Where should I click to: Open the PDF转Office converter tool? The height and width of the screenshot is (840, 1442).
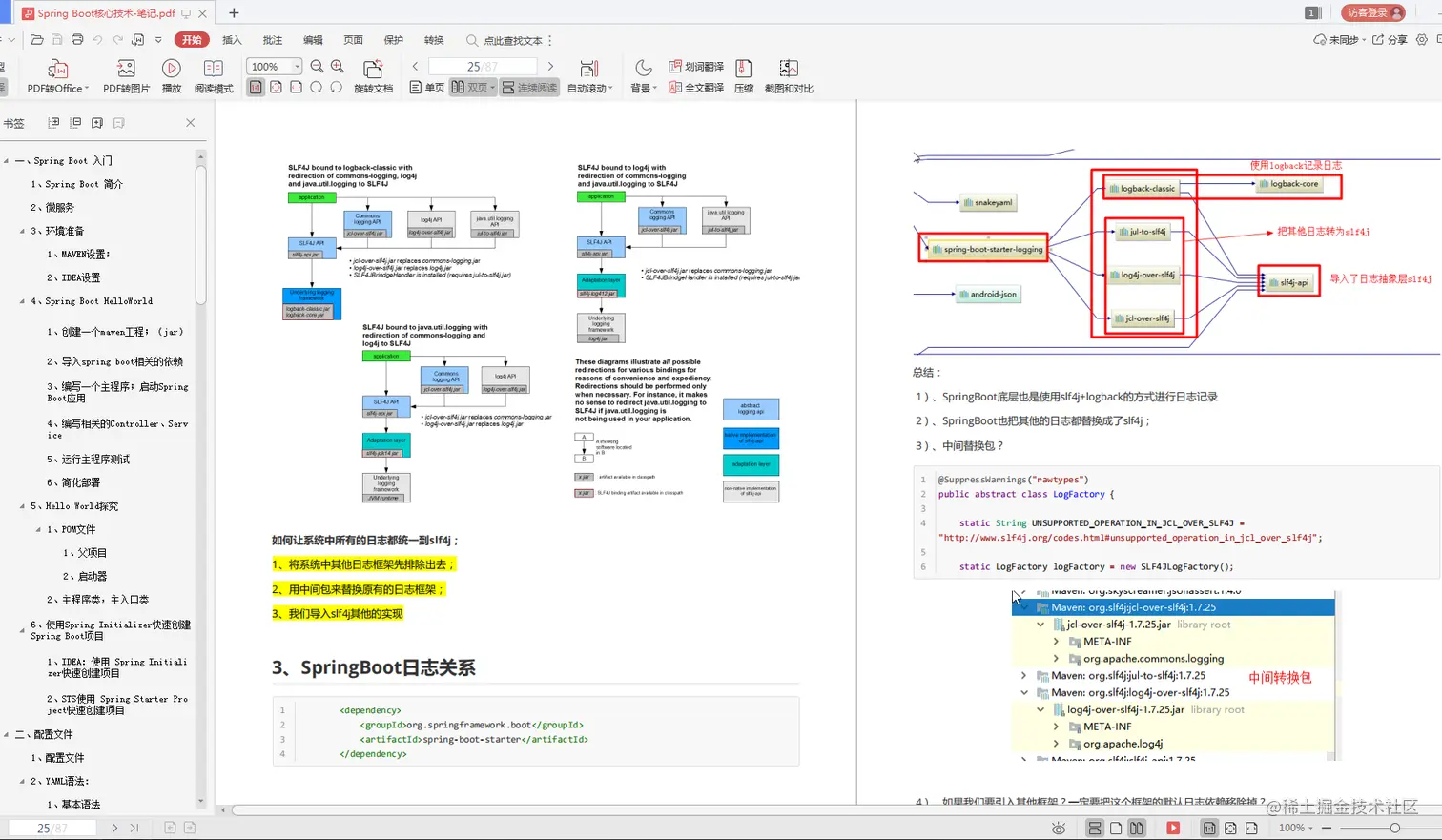(x=57, y=76)
